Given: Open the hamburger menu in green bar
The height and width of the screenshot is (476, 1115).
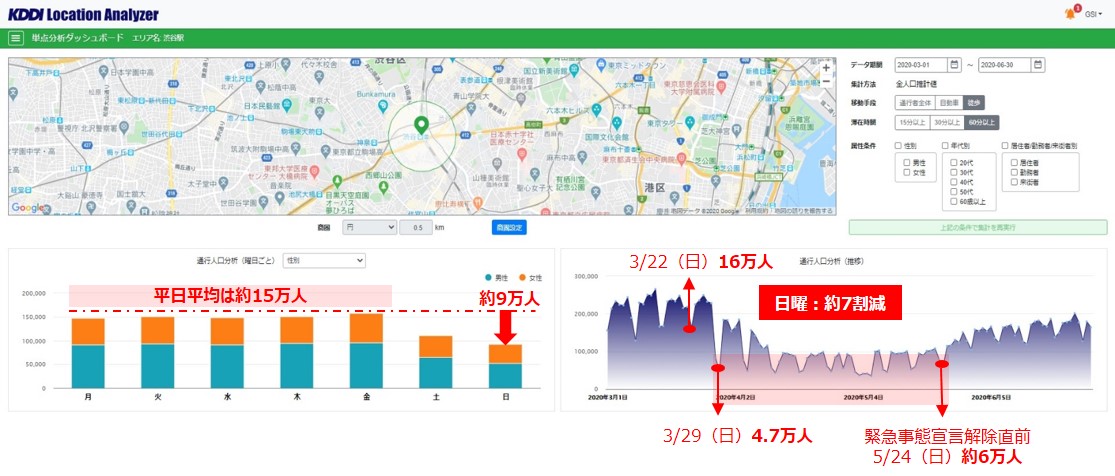Looking at the screenshot, I should coord(15,38).
